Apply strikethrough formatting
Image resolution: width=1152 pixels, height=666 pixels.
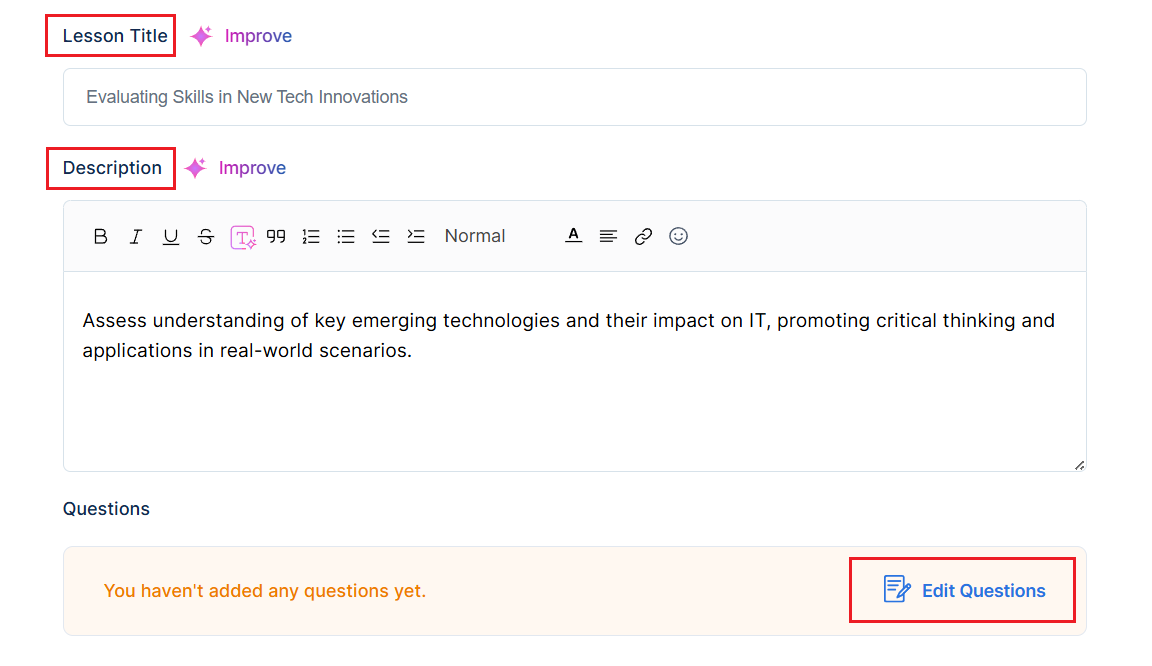pos(206,236)
